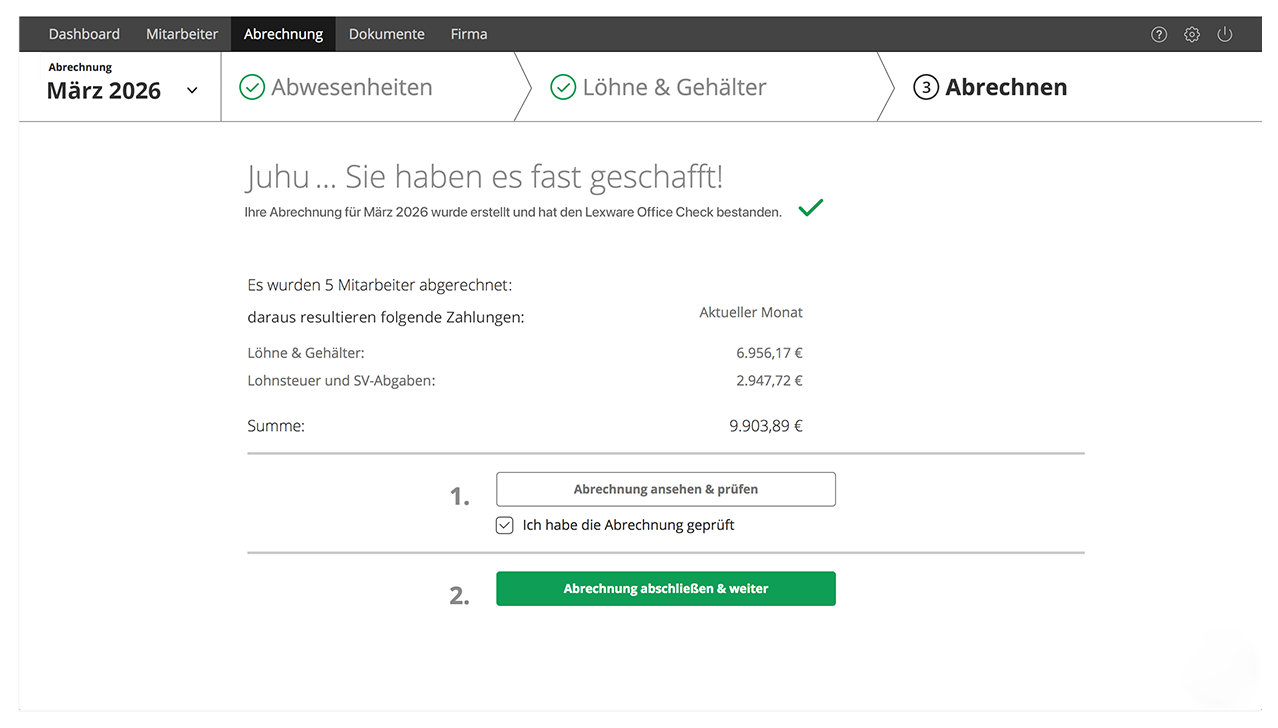Select the Abrechnen step label
Image resolution: width=1278 pixels, height=728 pixels.
1006,87
